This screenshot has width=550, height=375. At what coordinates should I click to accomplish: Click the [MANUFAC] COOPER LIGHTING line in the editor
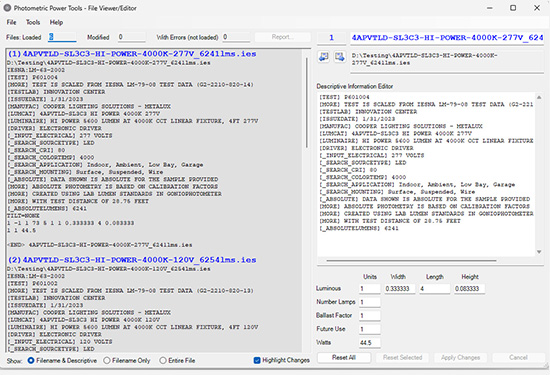tap(401, 126)
